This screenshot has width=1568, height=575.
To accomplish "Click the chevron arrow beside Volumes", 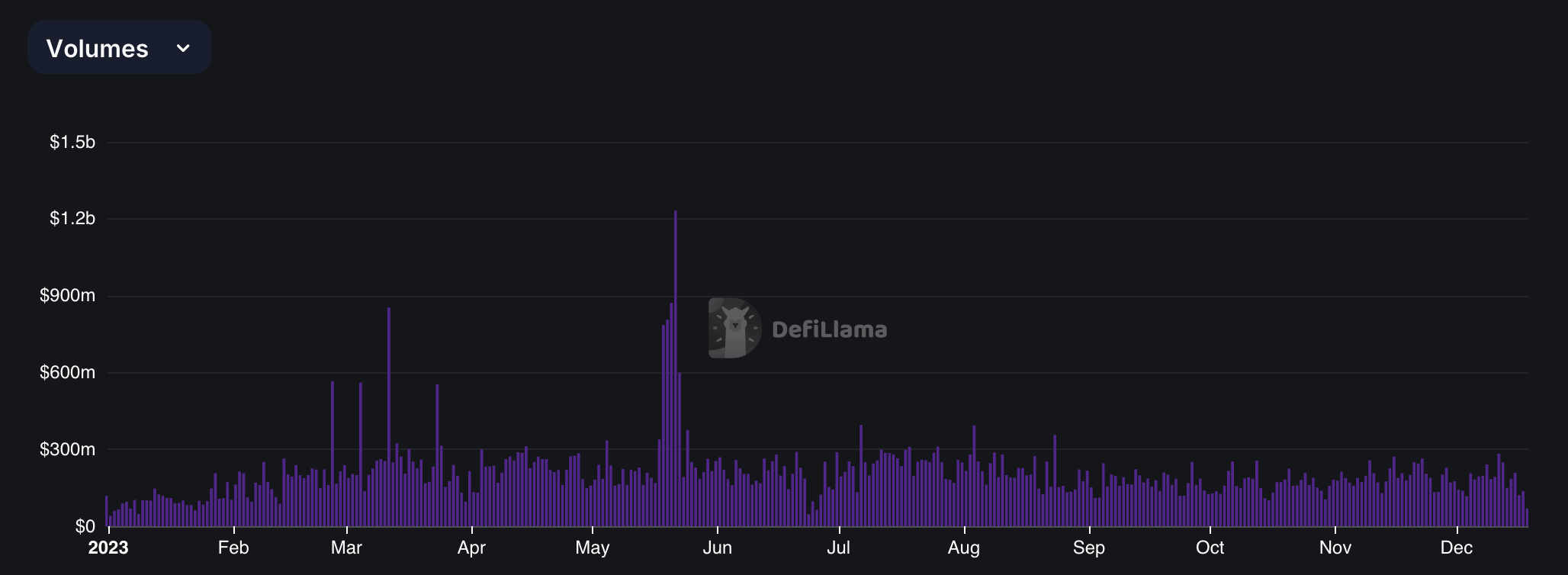I will pyautogui.click(x=183, y=48).
